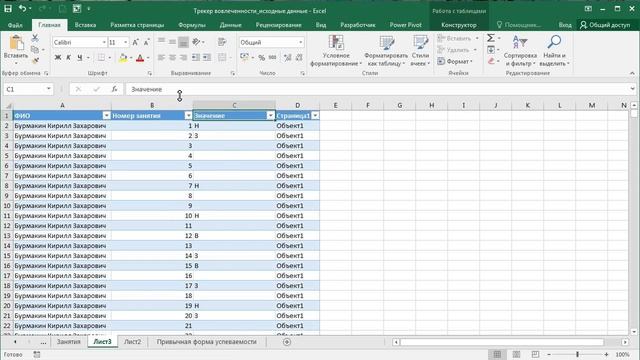Save the workbook with the save icon

(x=7, y=9)
